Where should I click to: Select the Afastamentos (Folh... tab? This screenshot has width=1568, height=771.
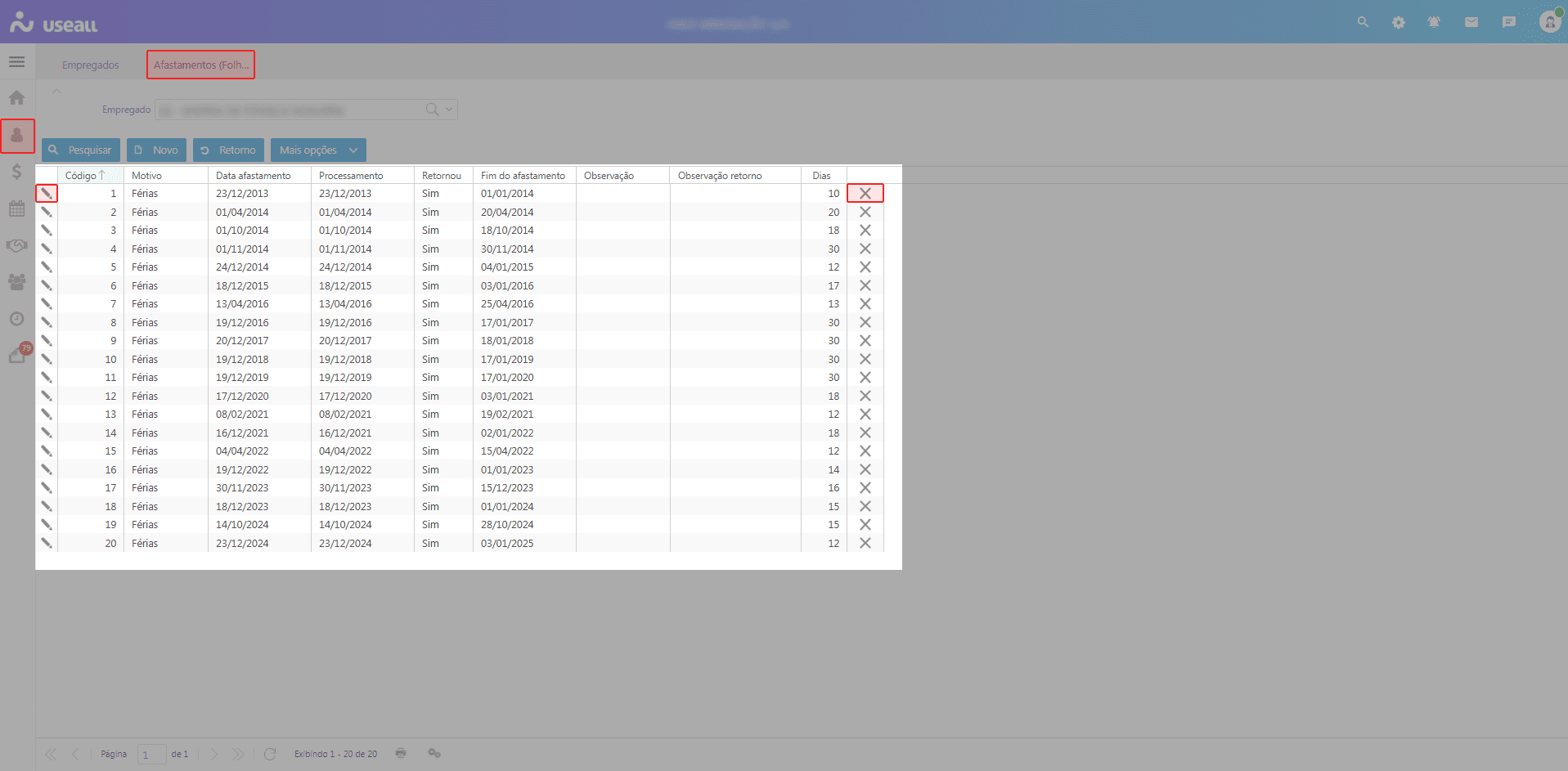click(201, 65)
